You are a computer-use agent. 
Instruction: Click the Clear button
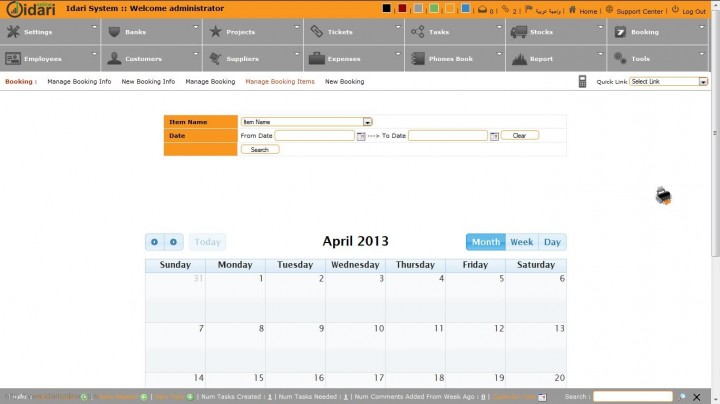pos(519,135)
